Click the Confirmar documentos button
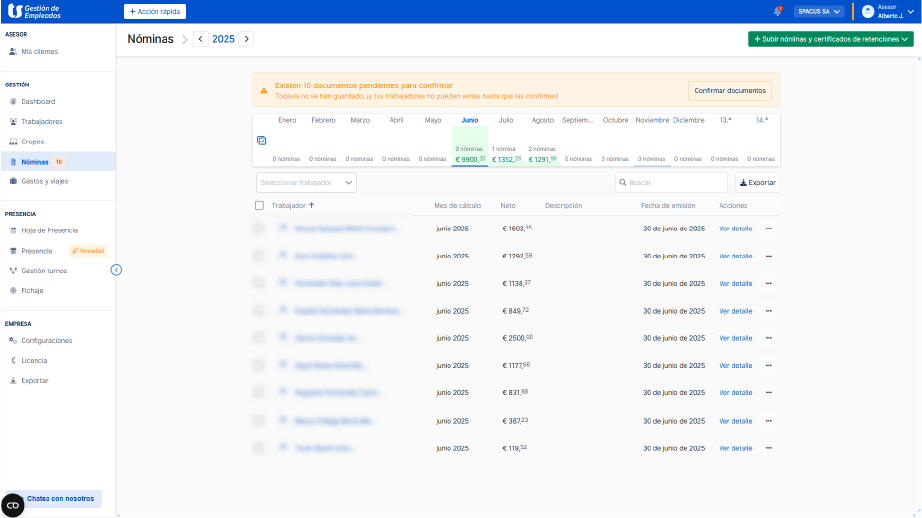The image size is (922, 518). coord(730,90)
